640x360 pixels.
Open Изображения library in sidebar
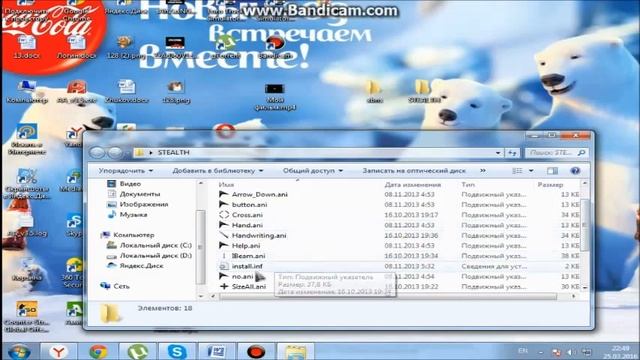(144, 204)
